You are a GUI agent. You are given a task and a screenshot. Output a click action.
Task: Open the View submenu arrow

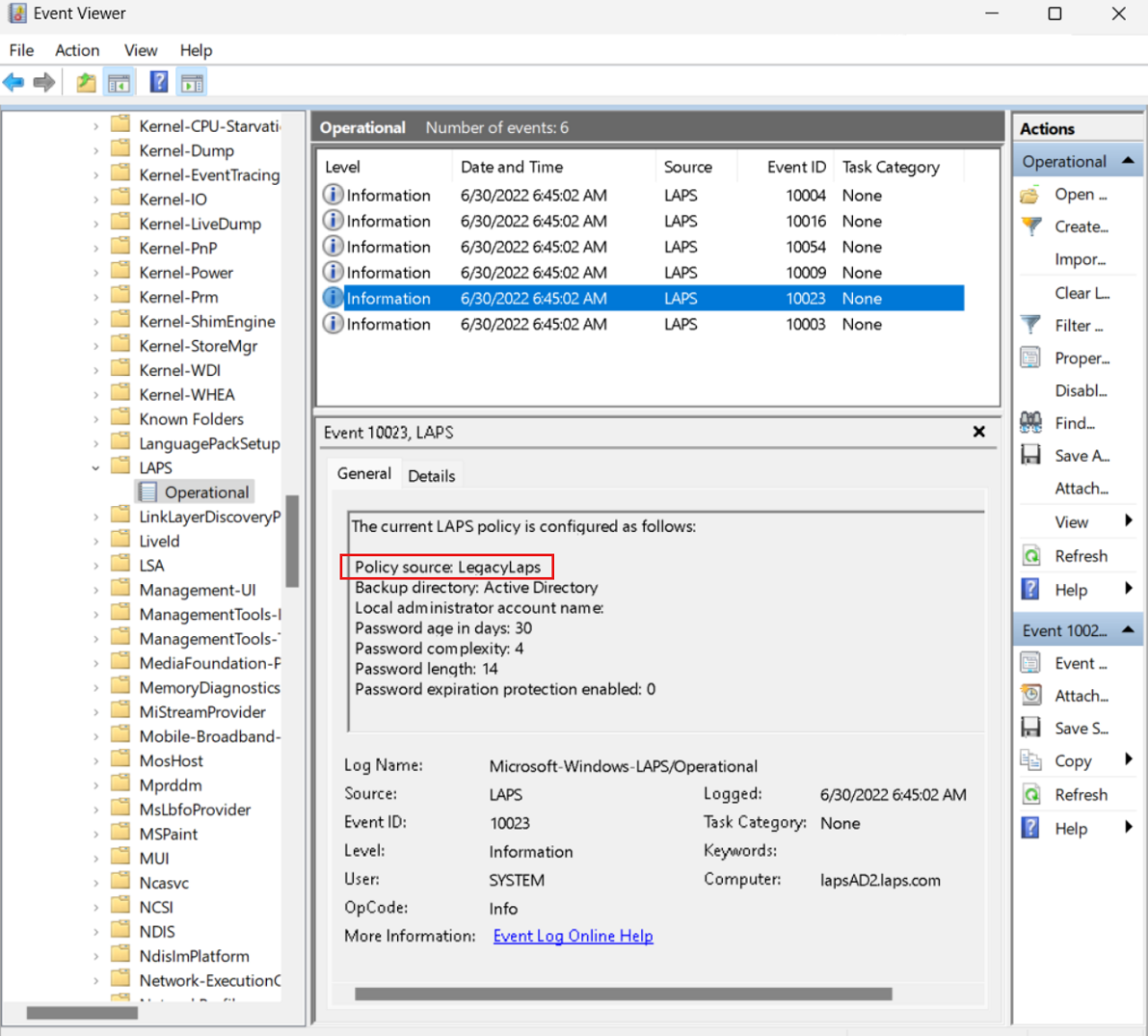(1128, 521)
